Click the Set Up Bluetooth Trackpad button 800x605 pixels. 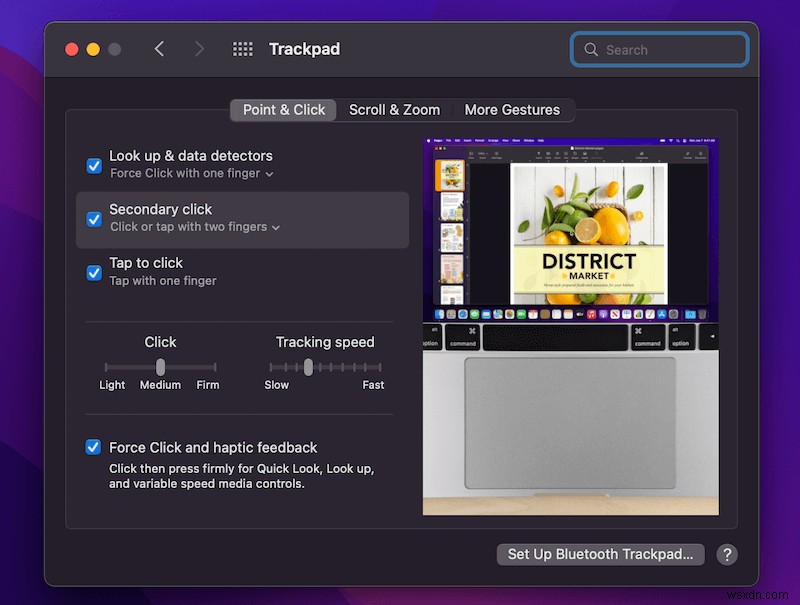tap(600, 554)
